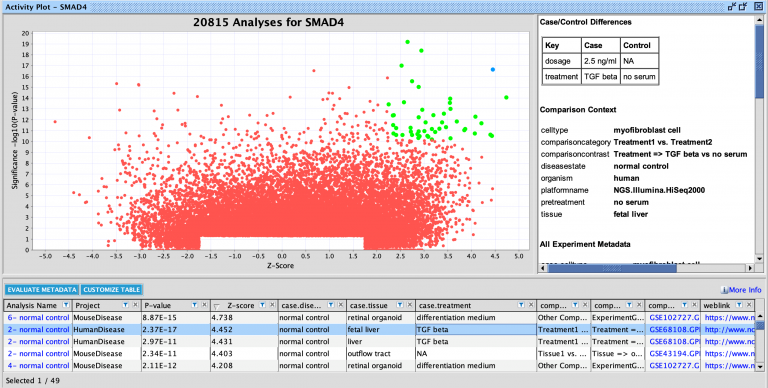Open filter for case.treatment column
The width and height of the screenshot is (768, 388).
pos(521,305)
